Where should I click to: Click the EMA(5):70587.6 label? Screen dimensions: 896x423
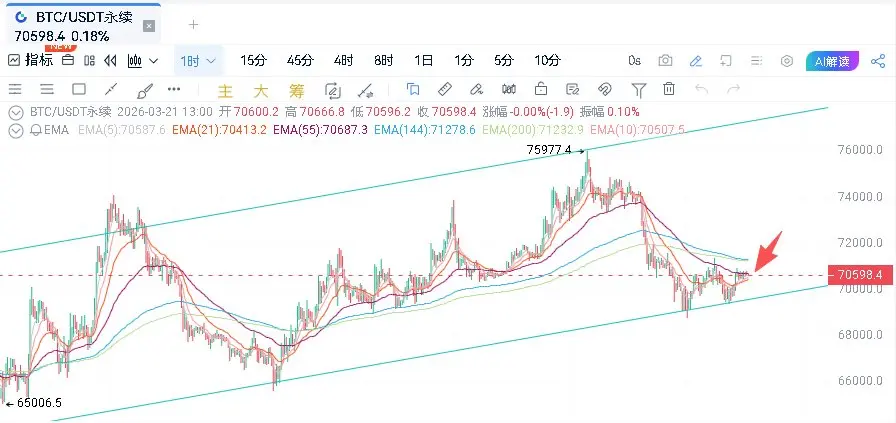pos(122,130)
